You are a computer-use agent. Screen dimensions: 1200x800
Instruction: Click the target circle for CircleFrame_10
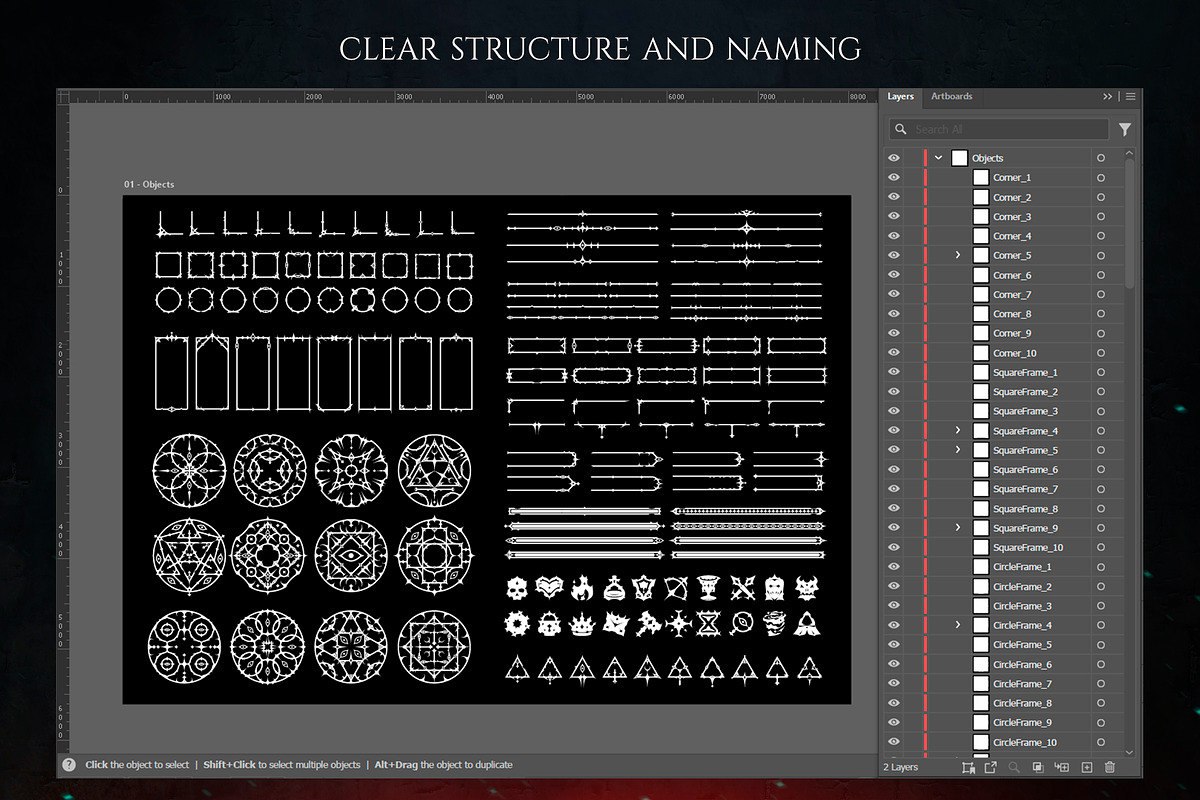1101,742
